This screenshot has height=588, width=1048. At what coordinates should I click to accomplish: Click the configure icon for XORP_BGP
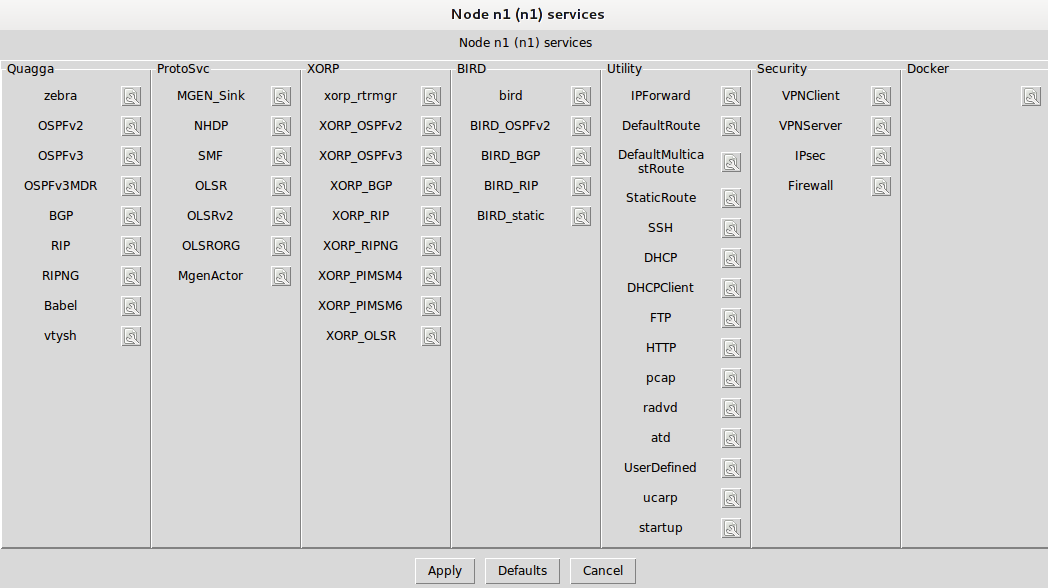pos(431,186)
